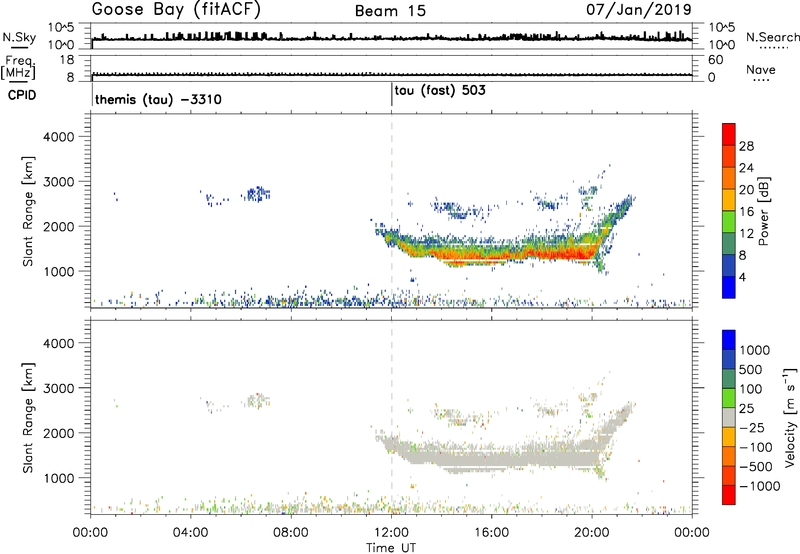
Task: Click the 'Freq. [MHz]' axis label
Action: [19, 68]
